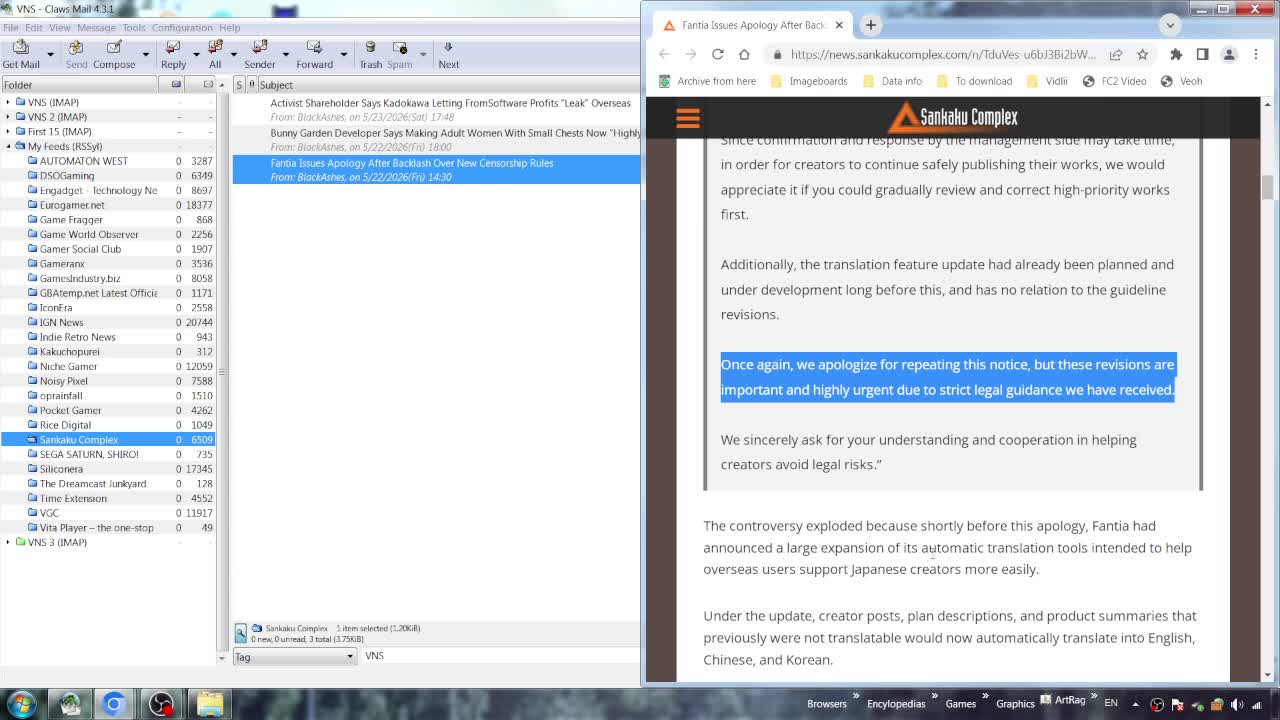Select the Eurogamer.net feed folder

click(x=107, y=205)
